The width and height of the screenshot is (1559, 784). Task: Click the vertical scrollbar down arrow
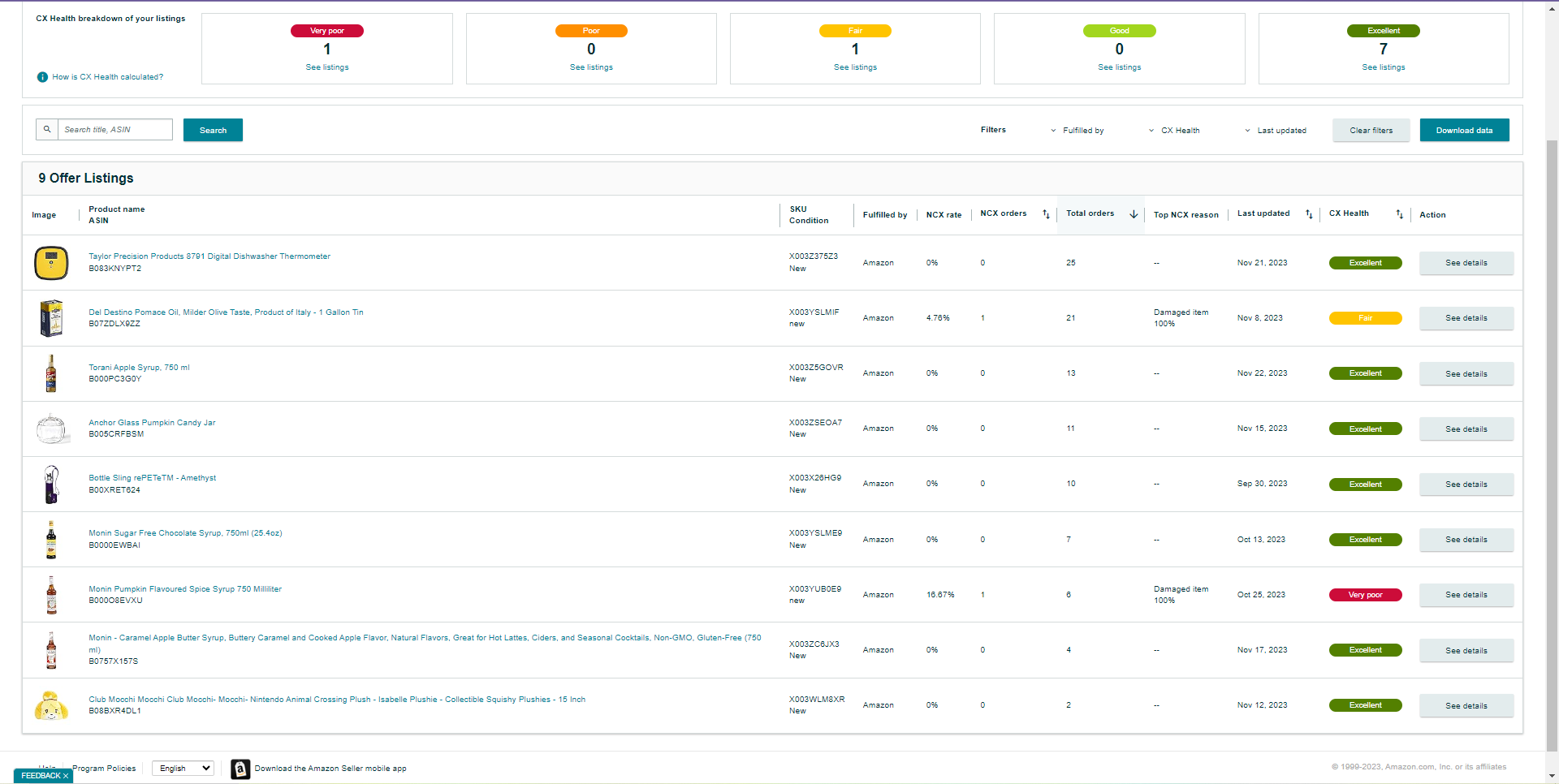pos(1552,776)
